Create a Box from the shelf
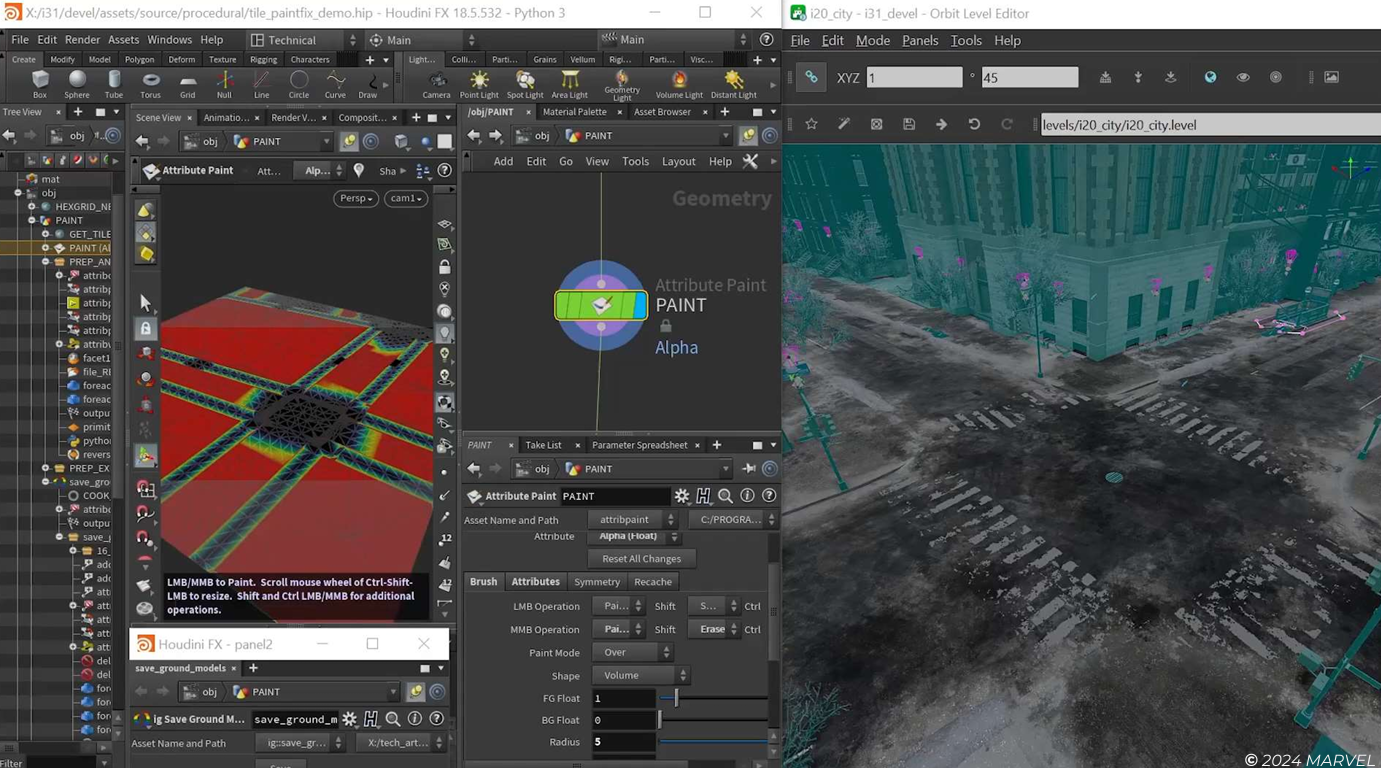The height and width of the screenshot is (768, 1381). pos(40,84)
